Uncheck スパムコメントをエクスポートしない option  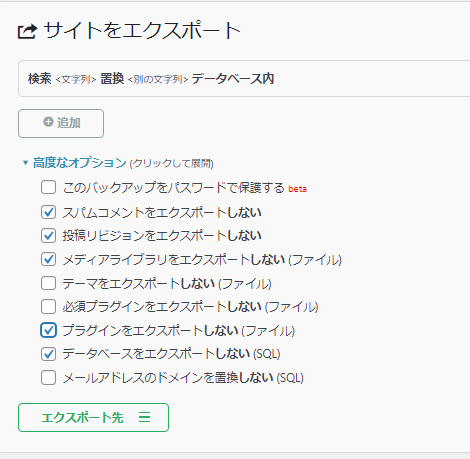(48, 212)
